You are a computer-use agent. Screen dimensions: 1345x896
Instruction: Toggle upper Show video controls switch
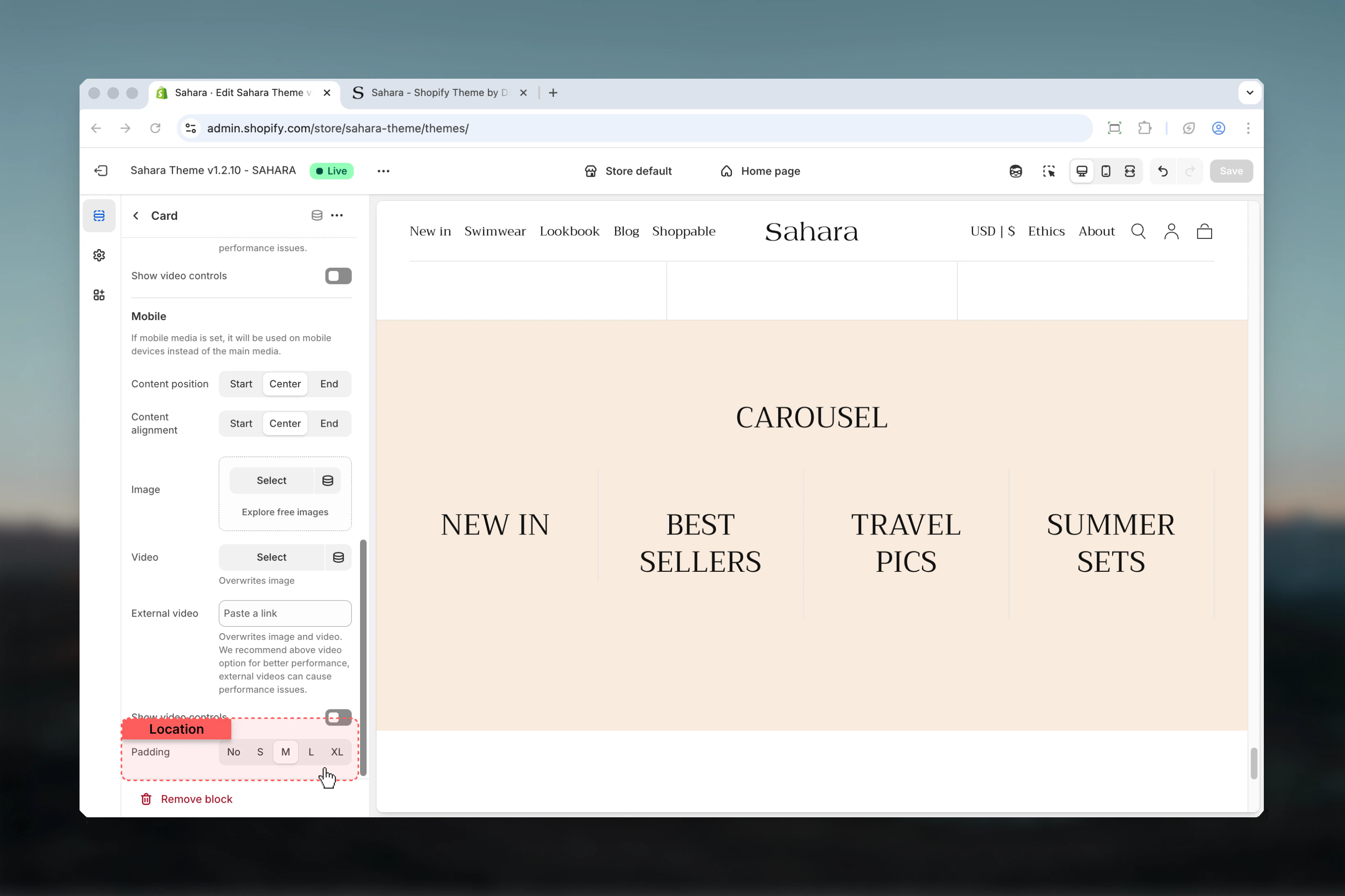[338, 276]
